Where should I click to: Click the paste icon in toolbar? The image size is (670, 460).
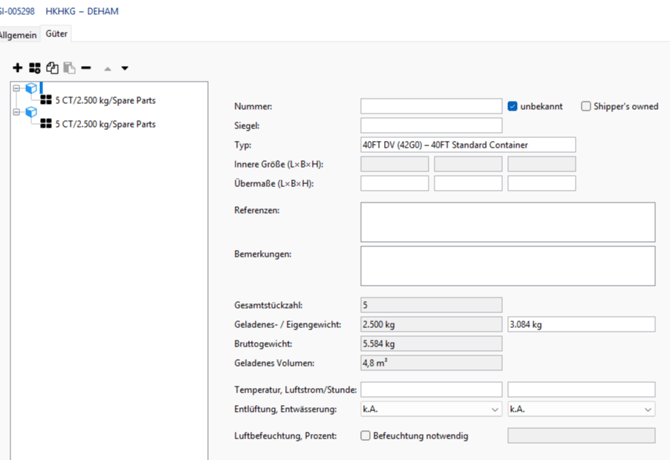(x=69, y=68)
